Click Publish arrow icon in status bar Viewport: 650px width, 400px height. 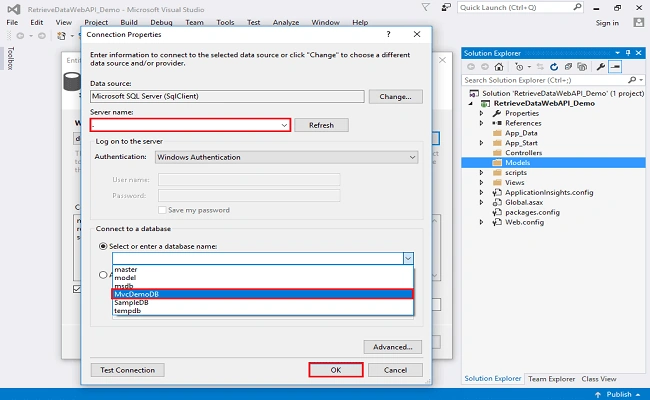click(598, 395)
